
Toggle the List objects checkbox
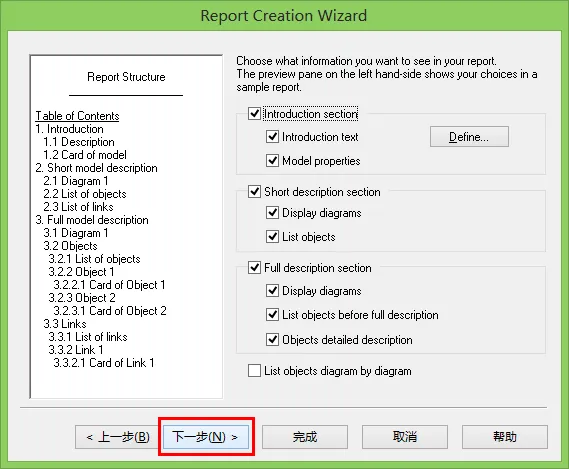pos(272,237)
